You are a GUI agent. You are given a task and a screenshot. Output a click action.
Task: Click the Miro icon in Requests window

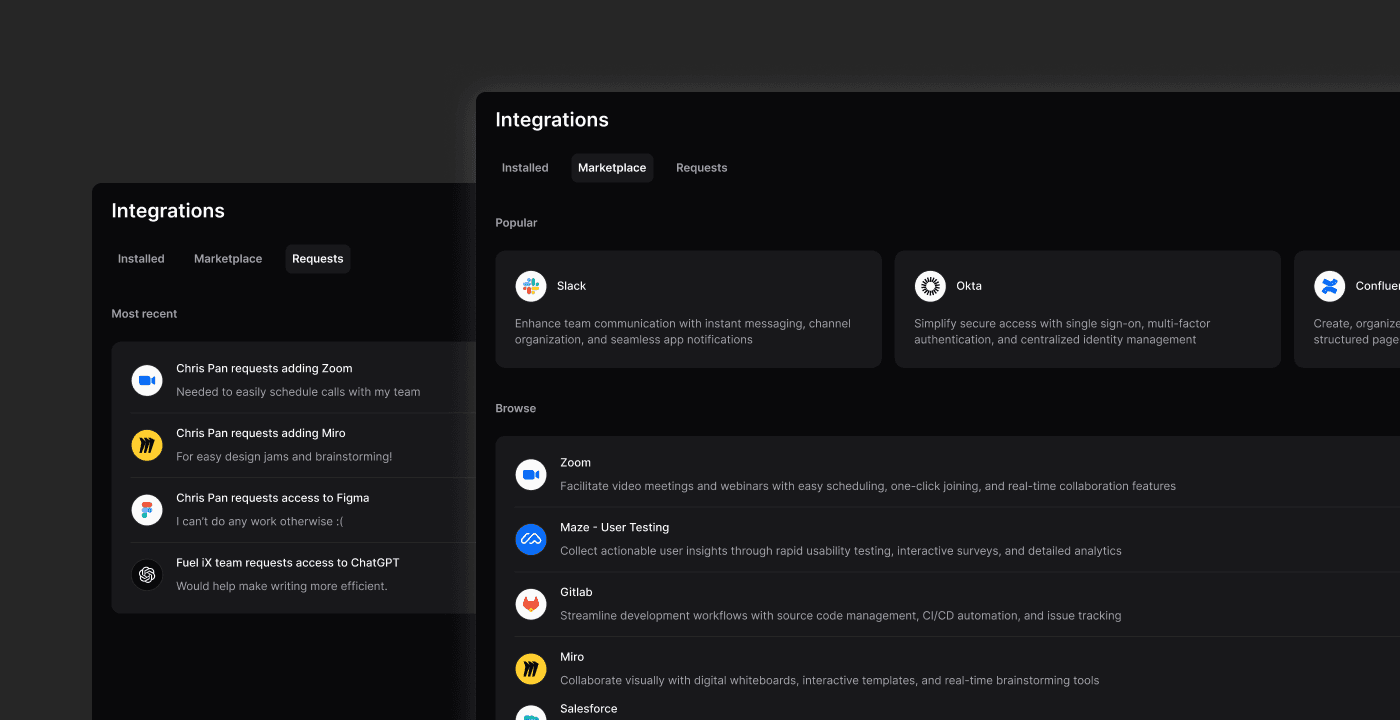[x=147, y=445]
